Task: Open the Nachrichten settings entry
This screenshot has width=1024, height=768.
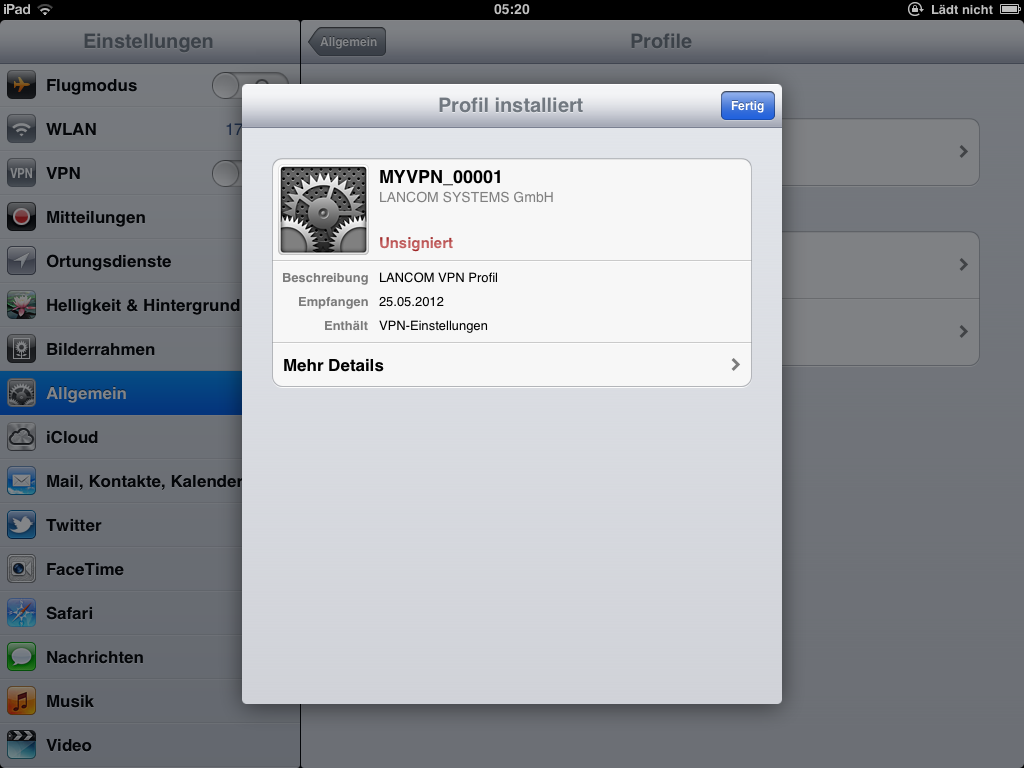Action: click(95, 657)
